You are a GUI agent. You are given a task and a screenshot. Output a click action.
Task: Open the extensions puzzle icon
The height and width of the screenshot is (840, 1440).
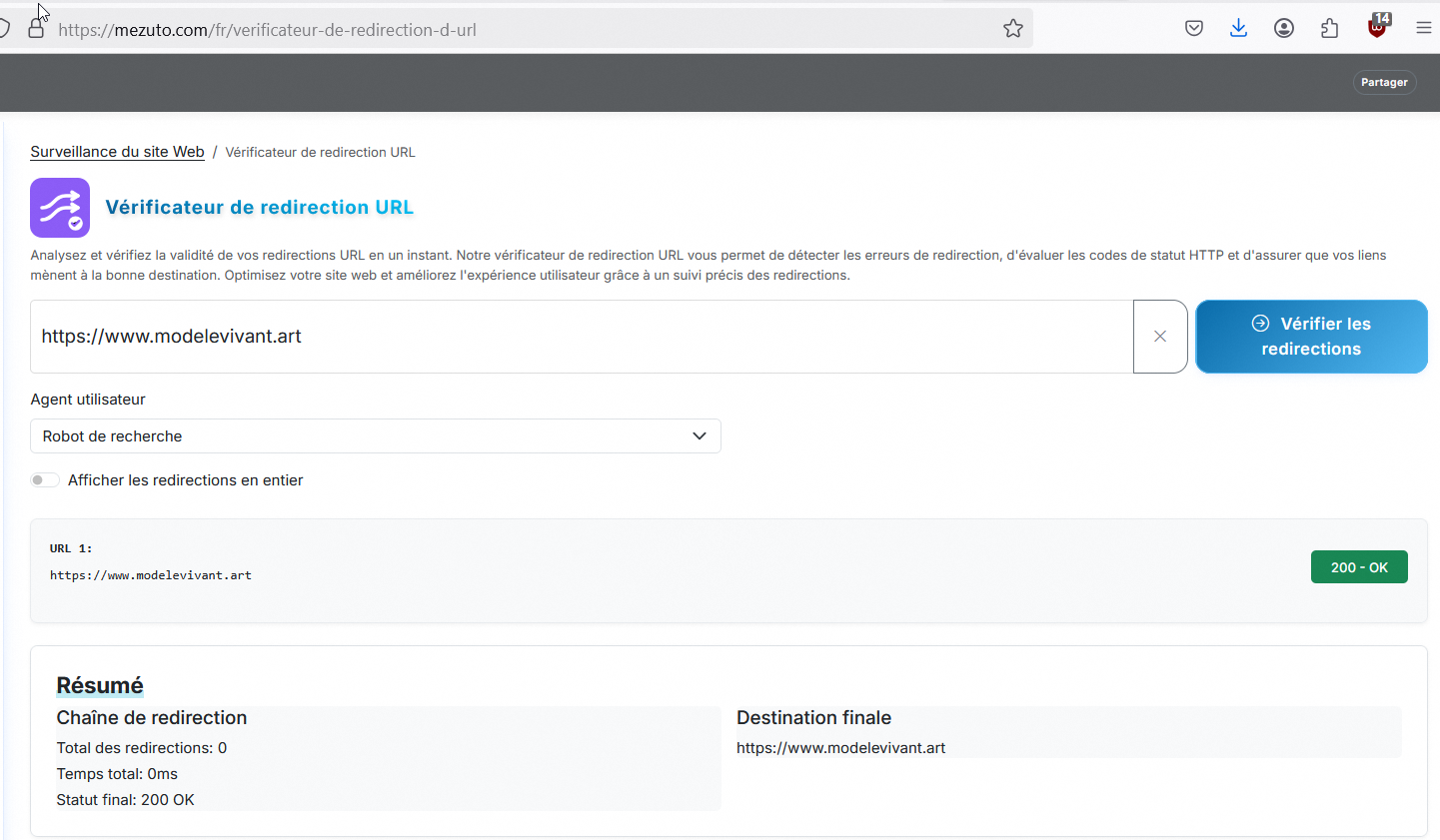pos(1329,28)
